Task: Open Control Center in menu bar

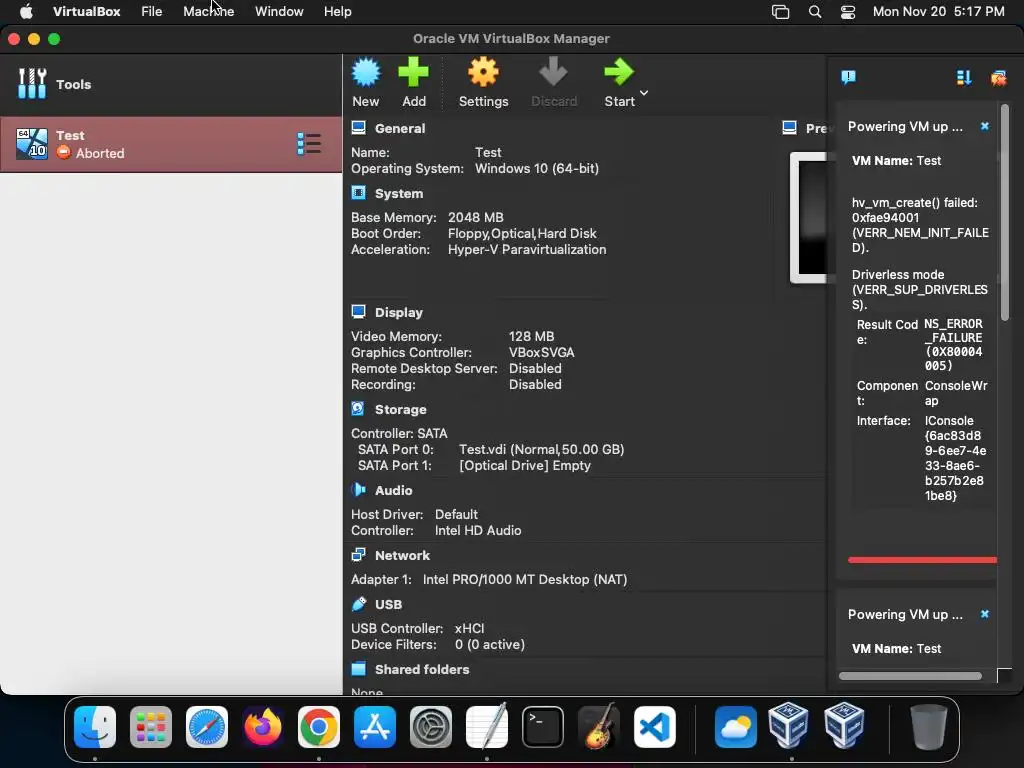Action: click(848, 12)
